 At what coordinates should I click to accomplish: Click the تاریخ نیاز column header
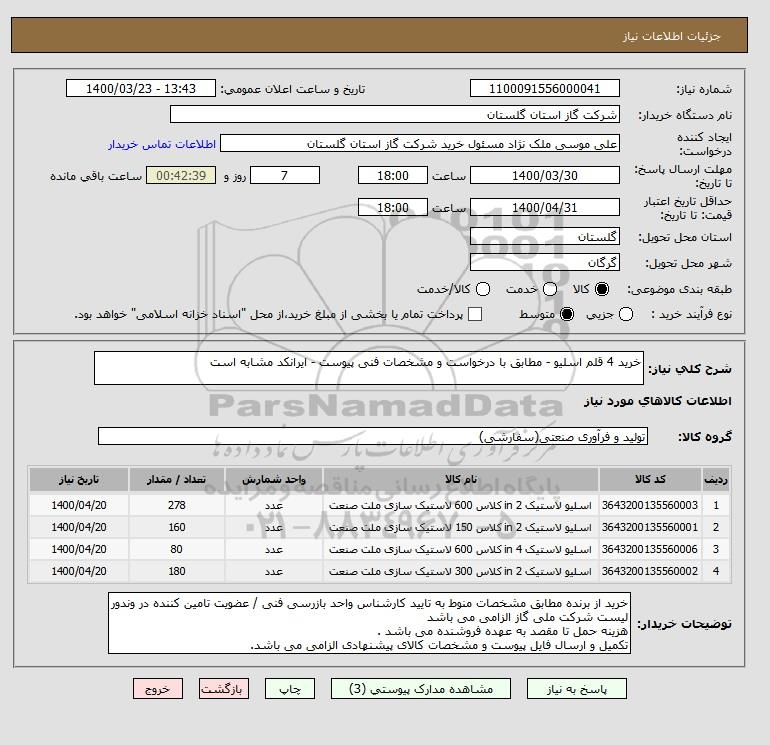(x=79, y=479)
